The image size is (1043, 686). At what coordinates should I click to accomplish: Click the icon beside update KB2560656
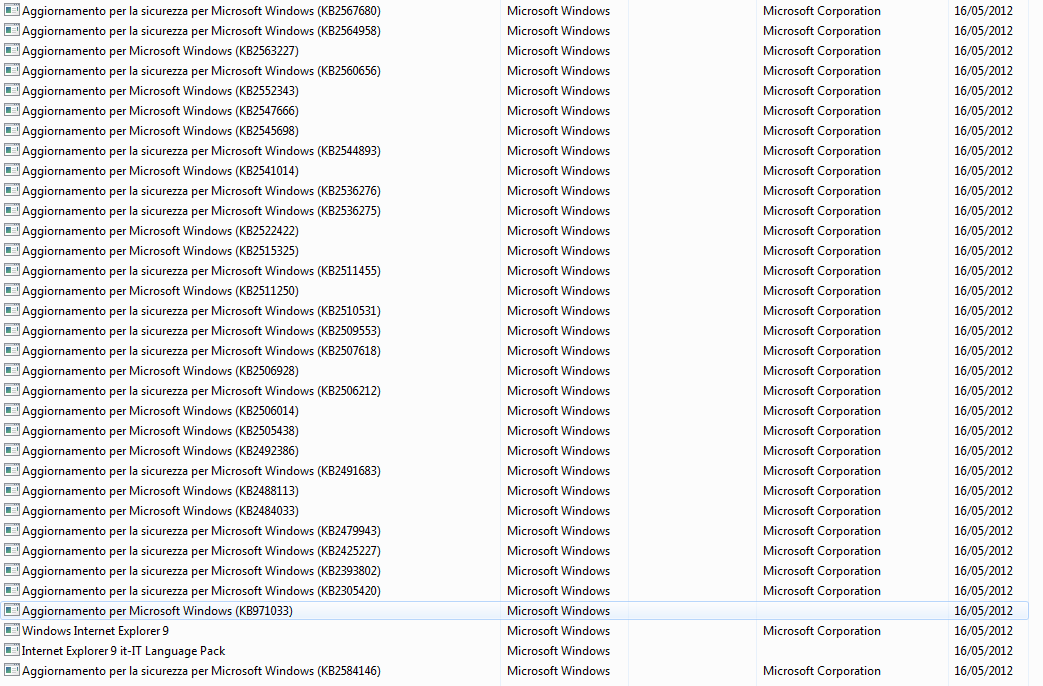12,70
